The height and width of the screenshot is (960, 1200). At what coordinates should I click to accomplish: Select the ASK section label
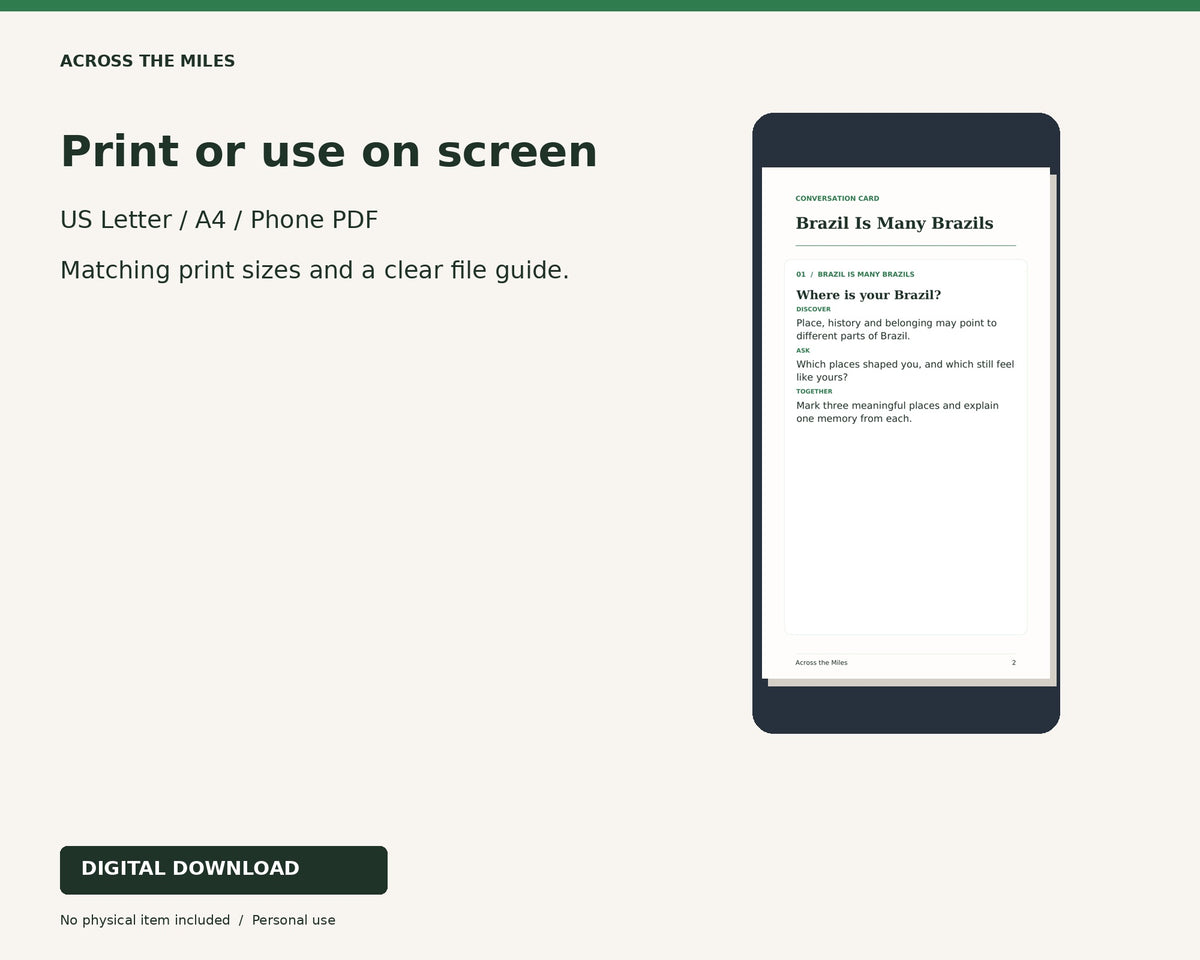pos(803,351)
